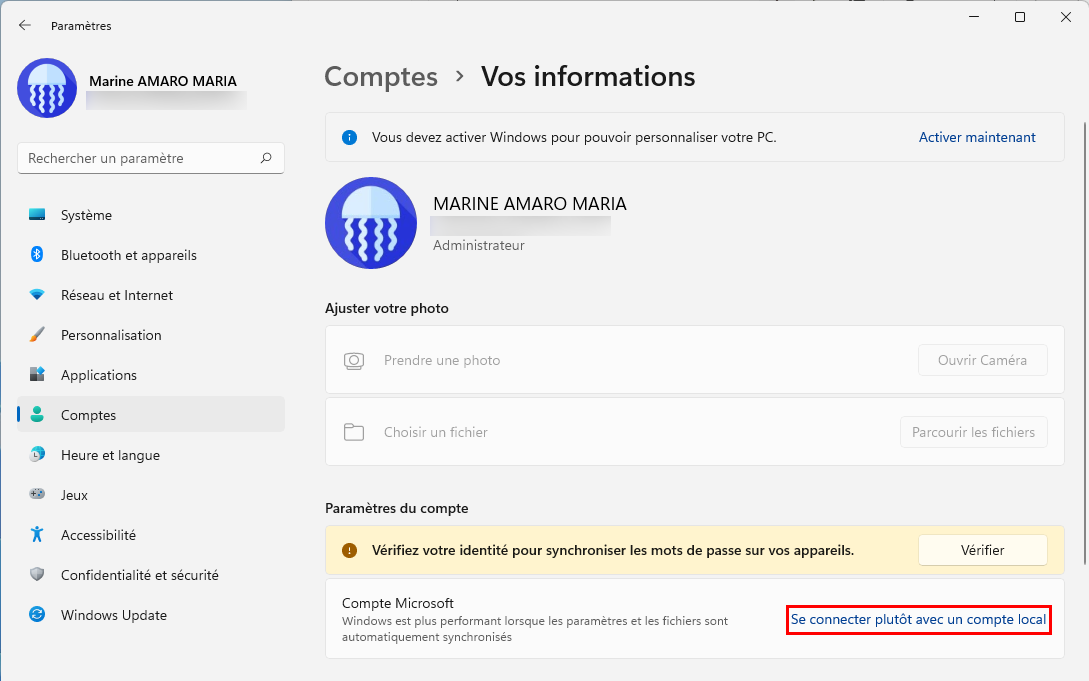Click the blue info icon in activation banner
Screen dimensions: 1089x681
[349, 137]
